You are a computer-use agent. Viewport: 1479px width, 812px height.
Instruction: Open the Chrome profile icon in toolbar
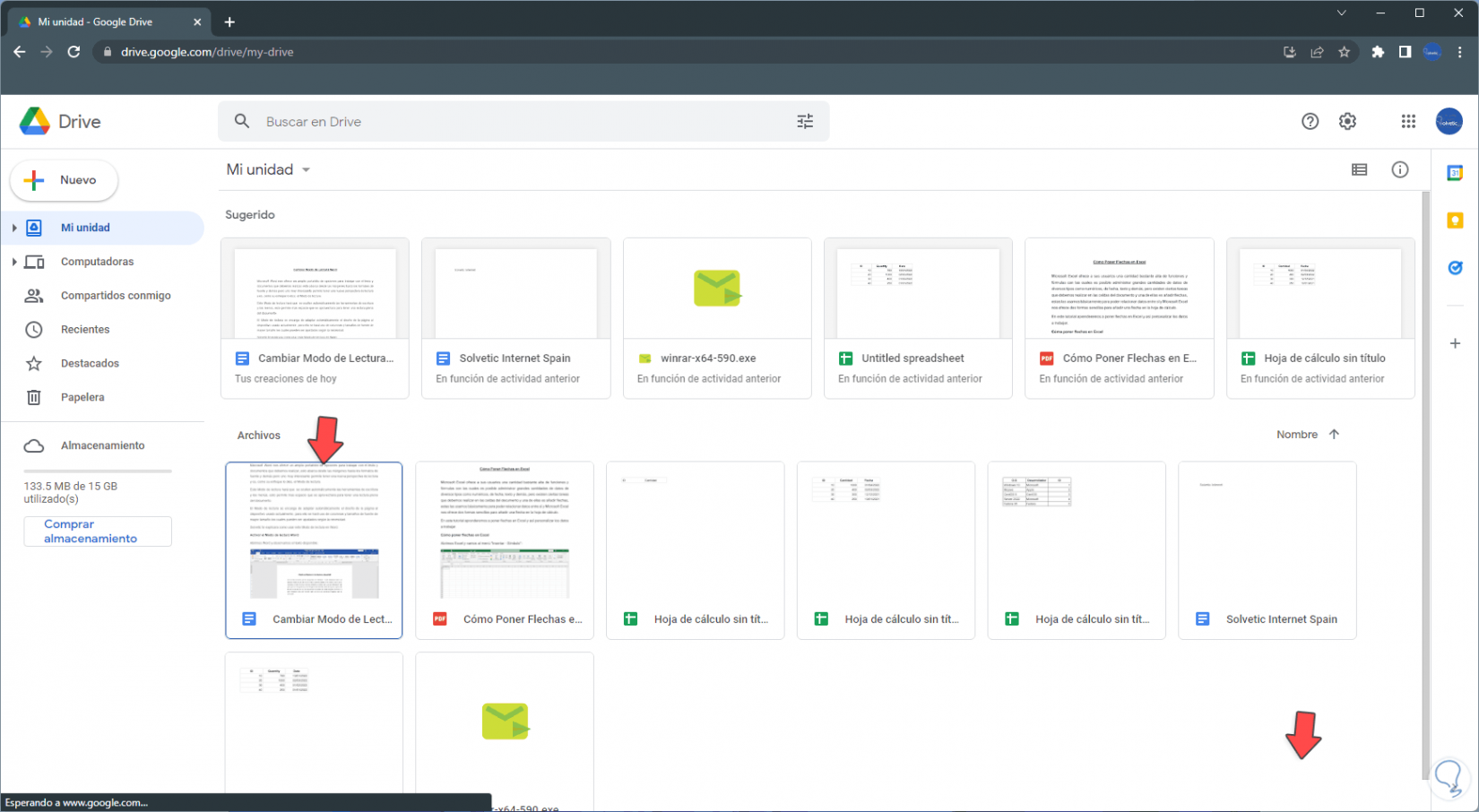click(1431, 52)
